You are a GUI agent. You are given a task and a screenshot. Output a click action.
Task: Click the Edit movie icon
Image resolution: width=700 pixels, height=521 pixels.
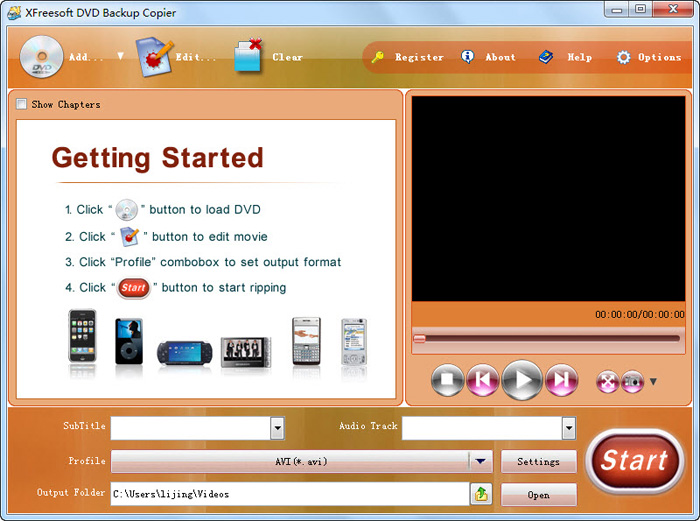coord(154,57)
